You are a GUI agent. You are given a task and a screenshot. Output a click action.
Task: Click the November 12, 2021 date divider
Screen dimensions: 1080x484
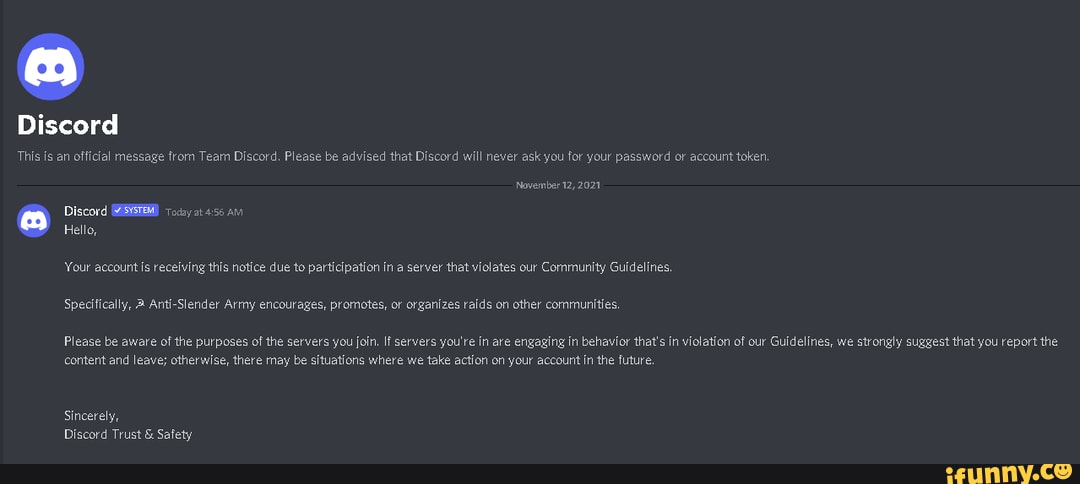pyautogui.click(x=558, y=186)
